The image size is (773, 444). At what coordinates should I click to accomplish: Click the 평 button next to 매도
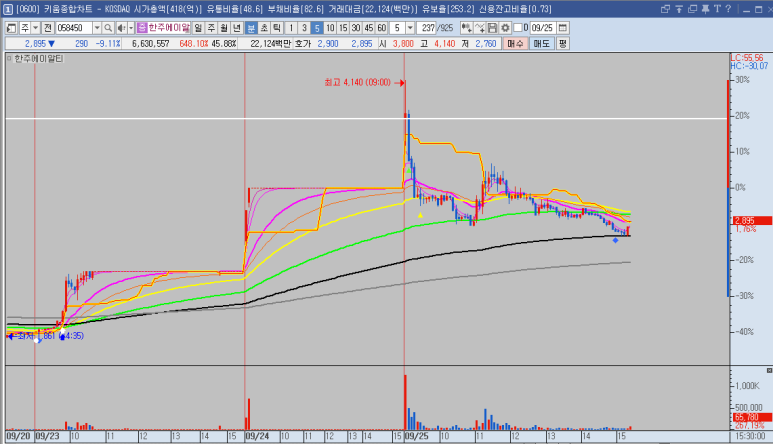(562, 44)
